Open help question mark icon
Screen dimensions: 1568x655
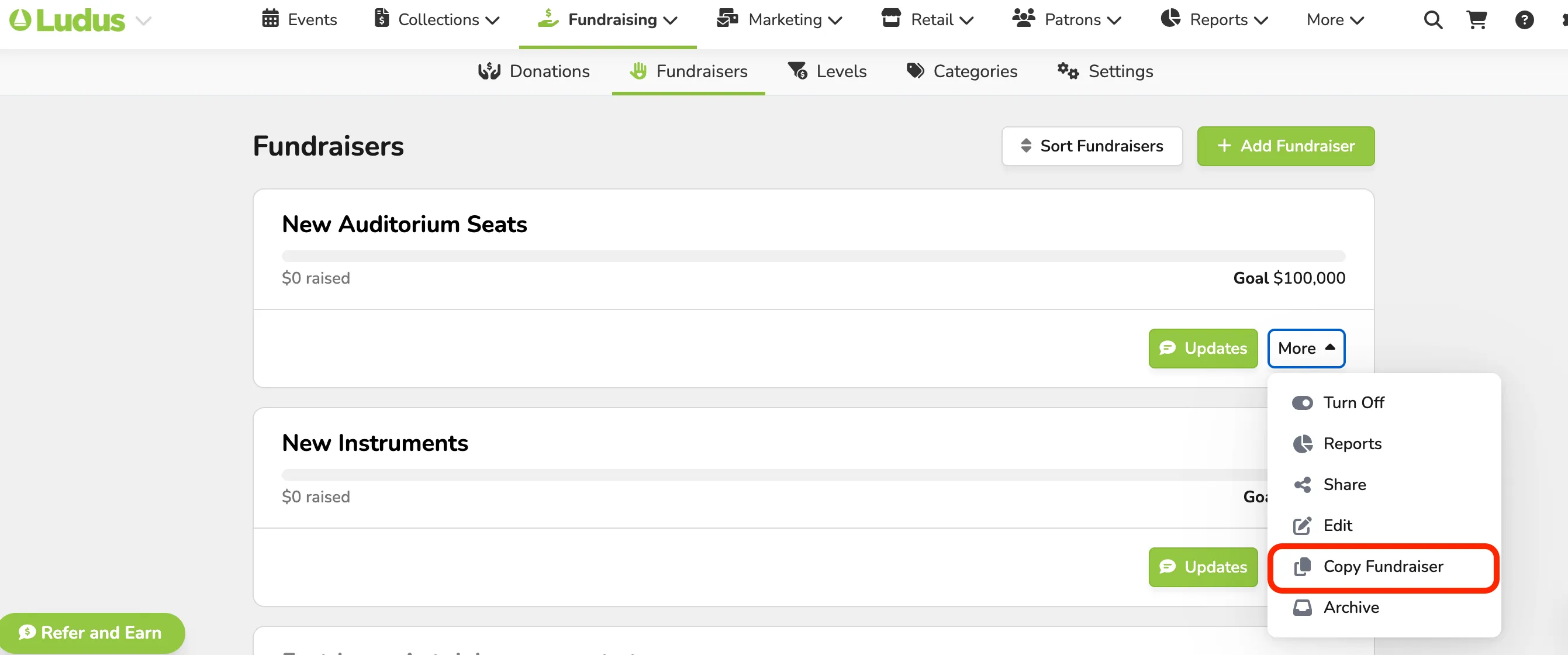[x=1524, y=20]
